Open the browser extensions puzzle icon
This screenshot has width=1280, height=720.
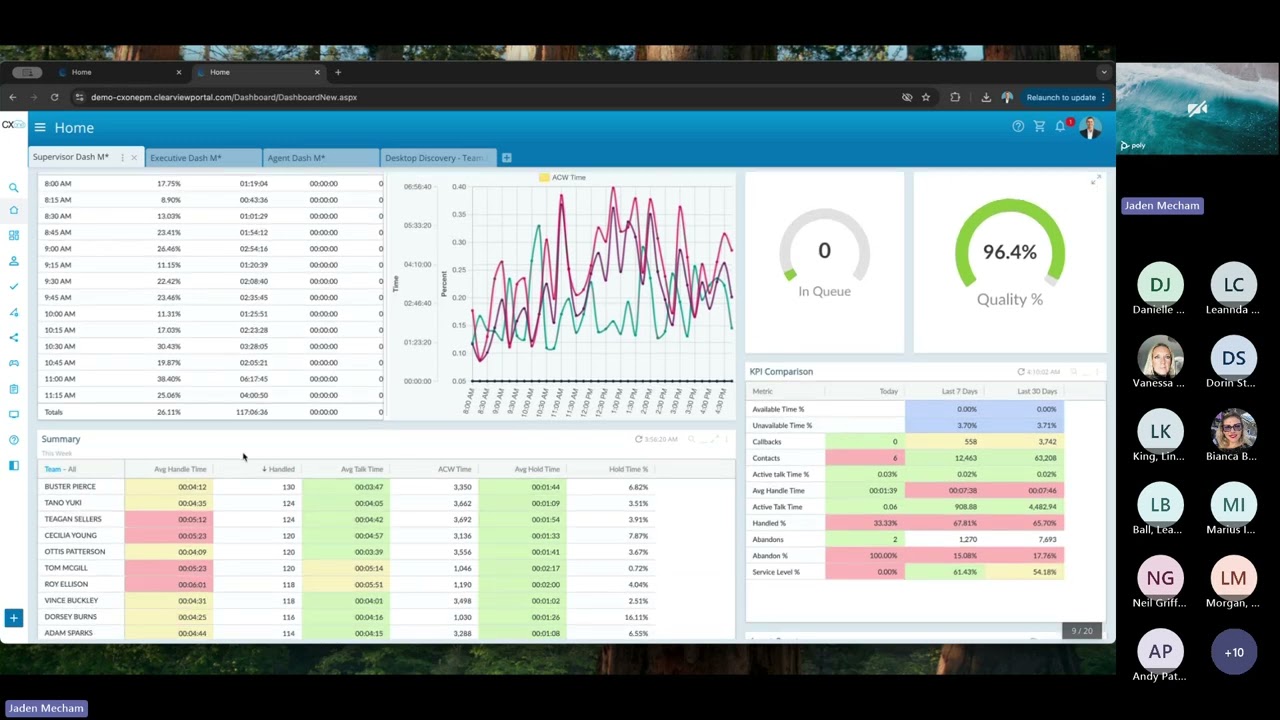pos(955,97)
